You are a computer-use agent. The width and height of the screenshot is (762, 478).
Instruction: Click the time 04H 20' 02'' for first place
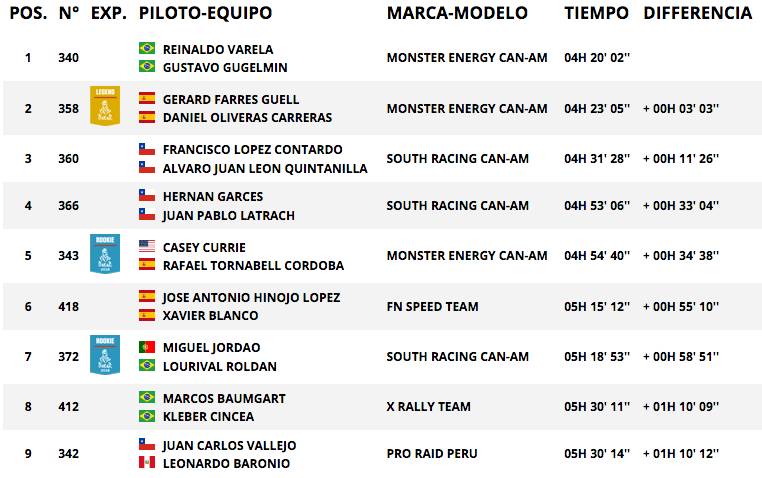(x=597, y=58)
